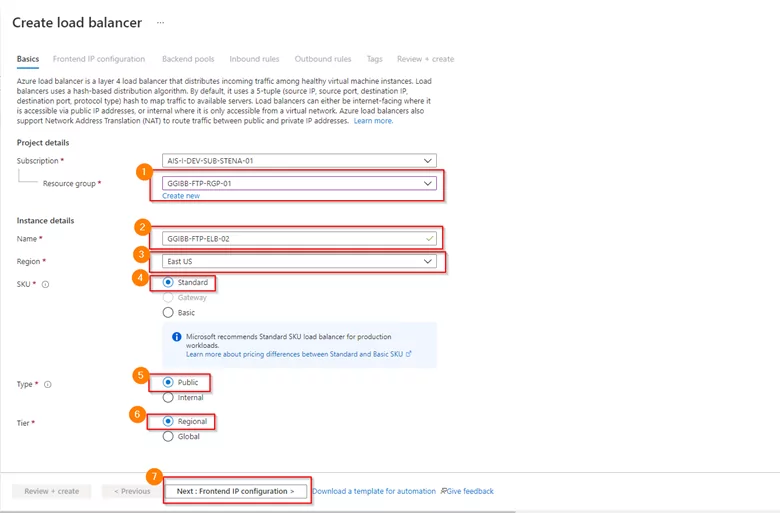Open the Frontend IP configuration tab
The image size is (780, 513).
(99, 59)
